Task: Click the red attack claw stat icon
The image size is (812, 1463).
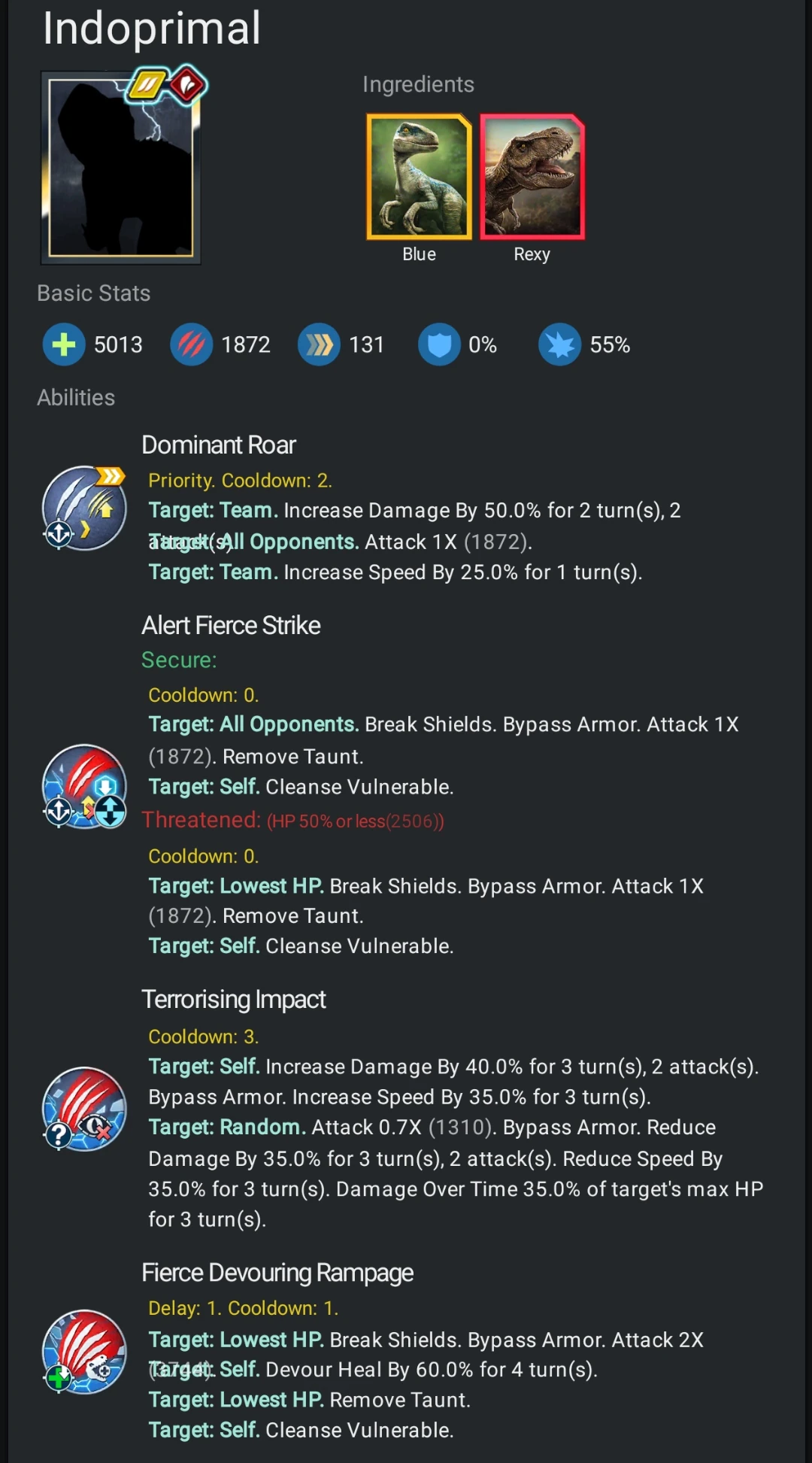Action: click(192, 345)
